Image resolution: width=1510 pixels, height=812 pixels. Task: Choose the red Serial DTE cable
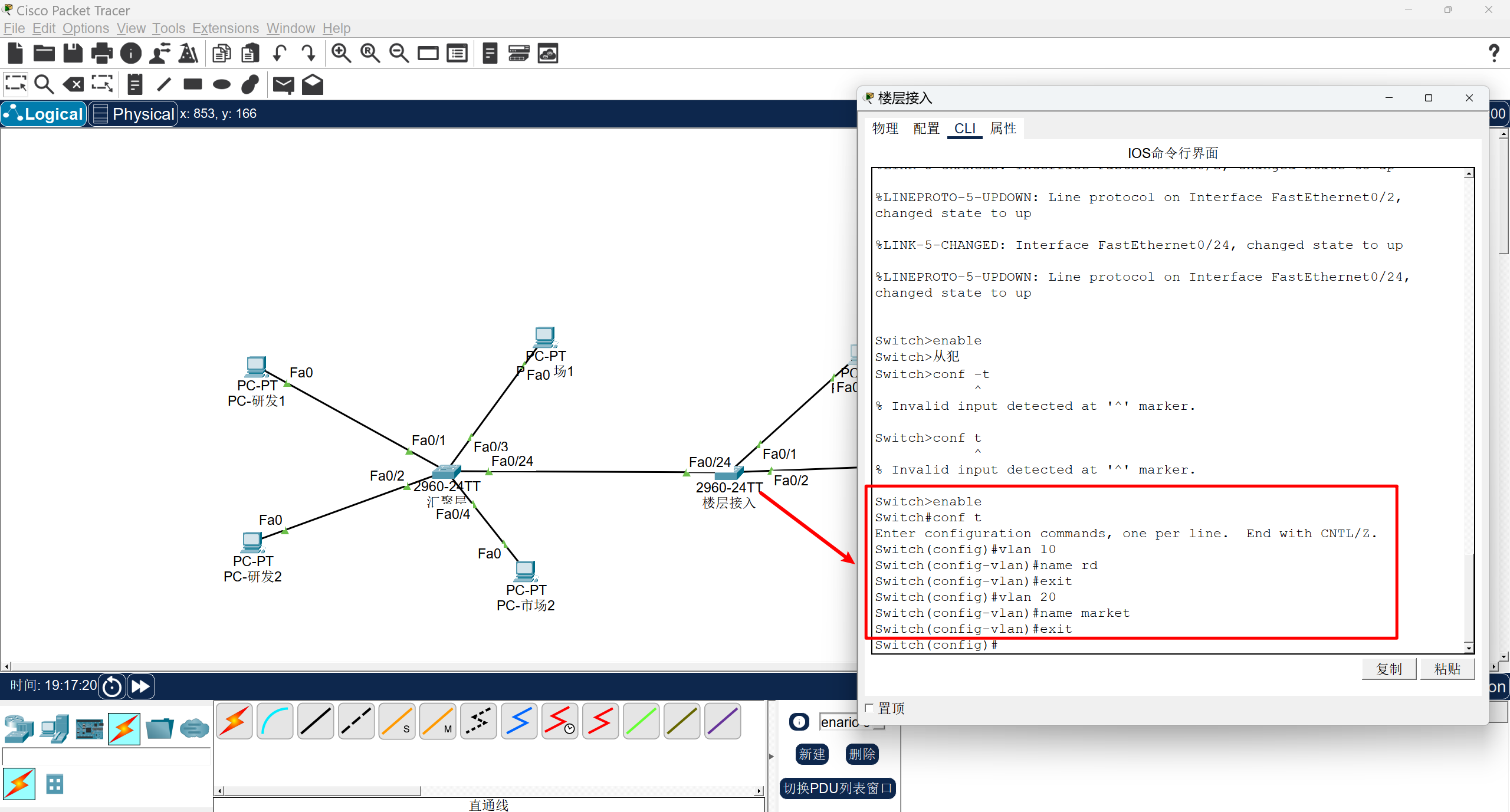[600, 721]
